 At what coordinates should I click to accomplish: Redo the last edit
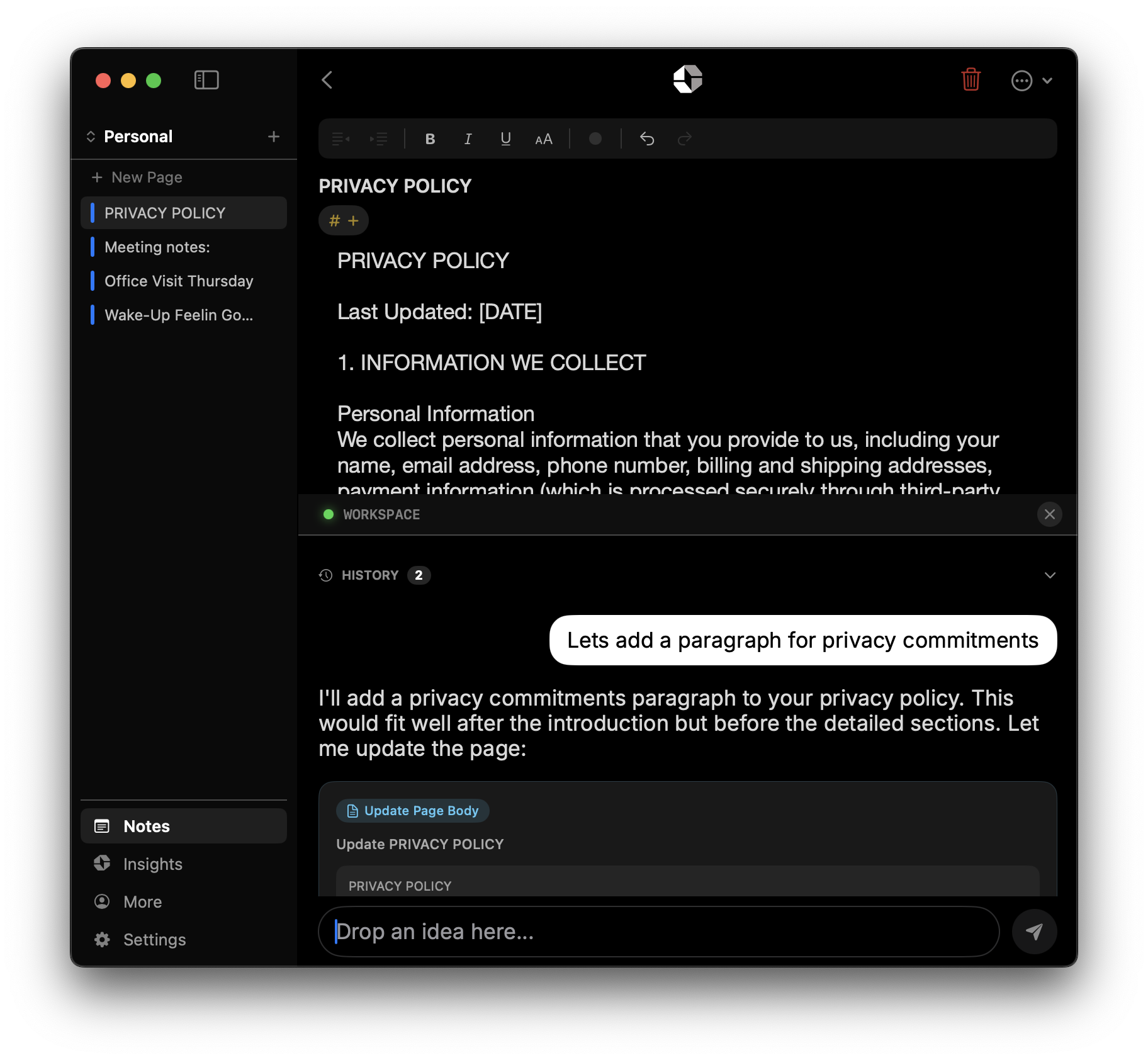[685, 138]
